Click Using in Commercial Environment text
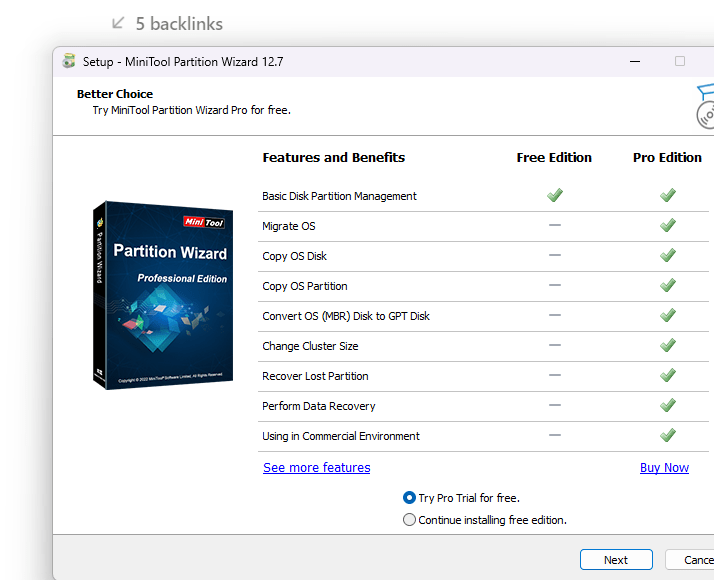This screenshot has height=580, width=714. [341, 436]
